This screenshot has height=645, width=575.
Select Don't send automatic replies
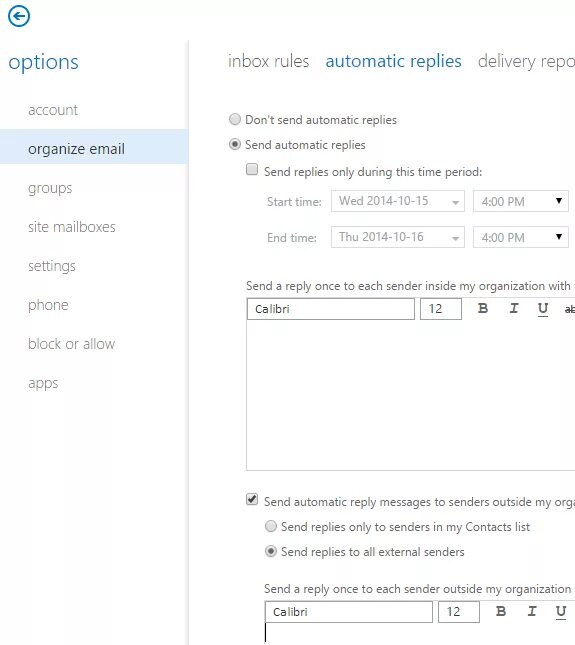click(x=235, y=119)
